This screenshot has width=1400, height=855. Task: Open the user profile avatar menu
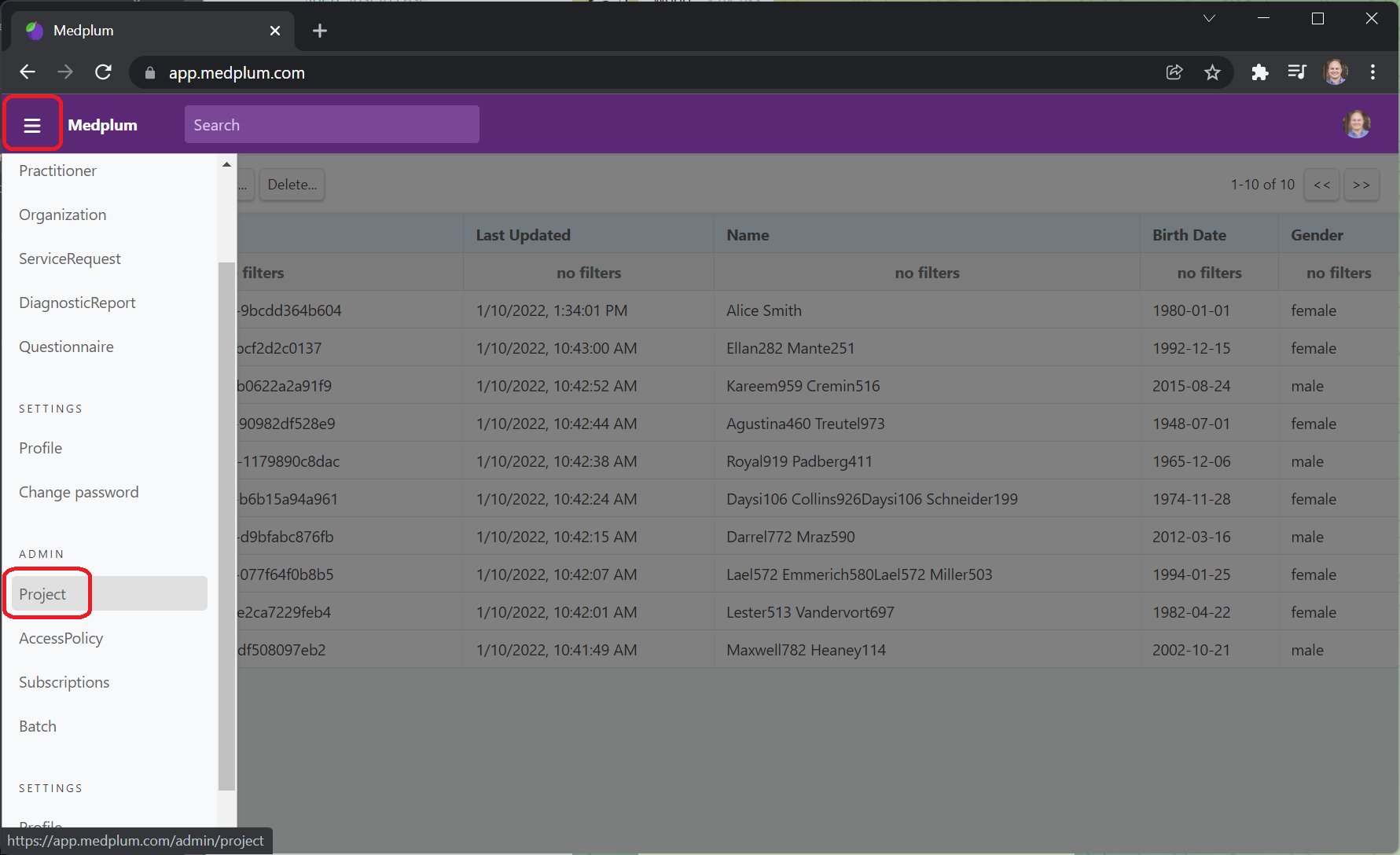(x=1357, y=123)
